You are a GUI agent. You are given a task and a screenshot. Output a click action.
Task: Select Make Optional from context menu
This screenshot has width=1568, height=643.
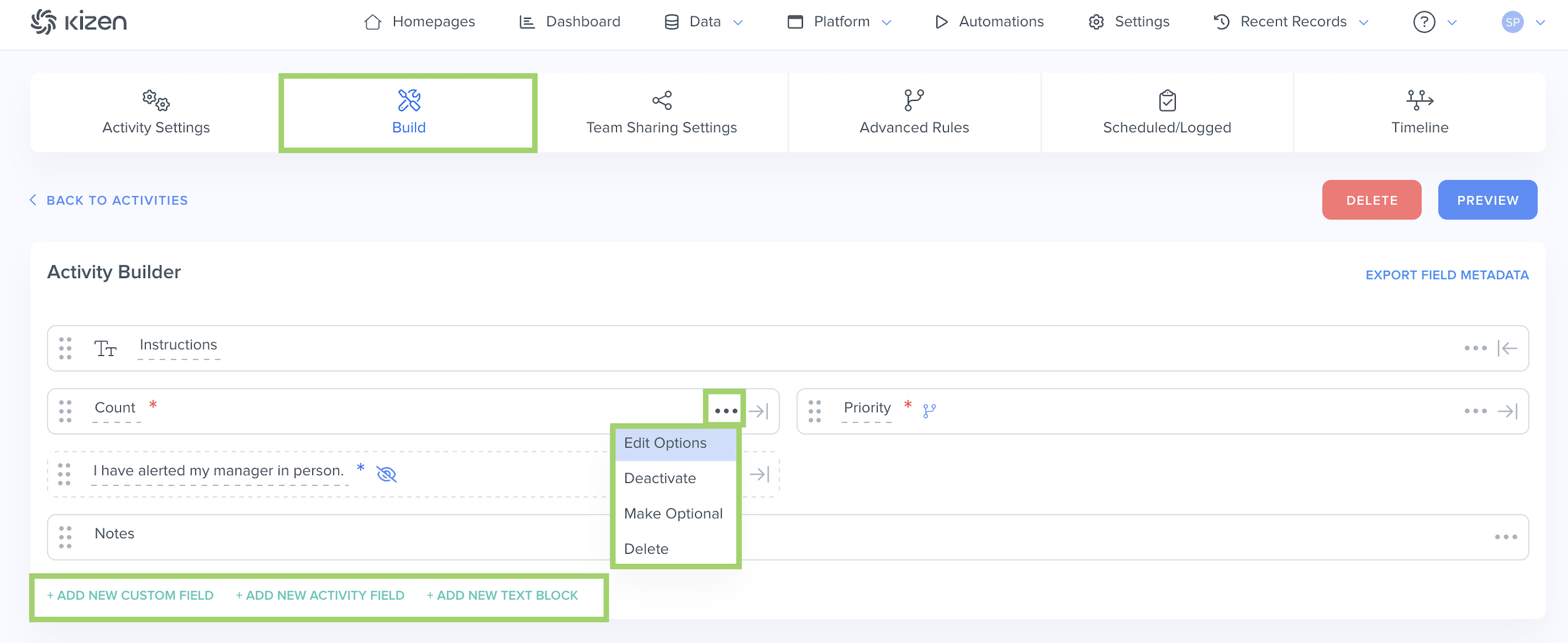[x=673, y=513]
